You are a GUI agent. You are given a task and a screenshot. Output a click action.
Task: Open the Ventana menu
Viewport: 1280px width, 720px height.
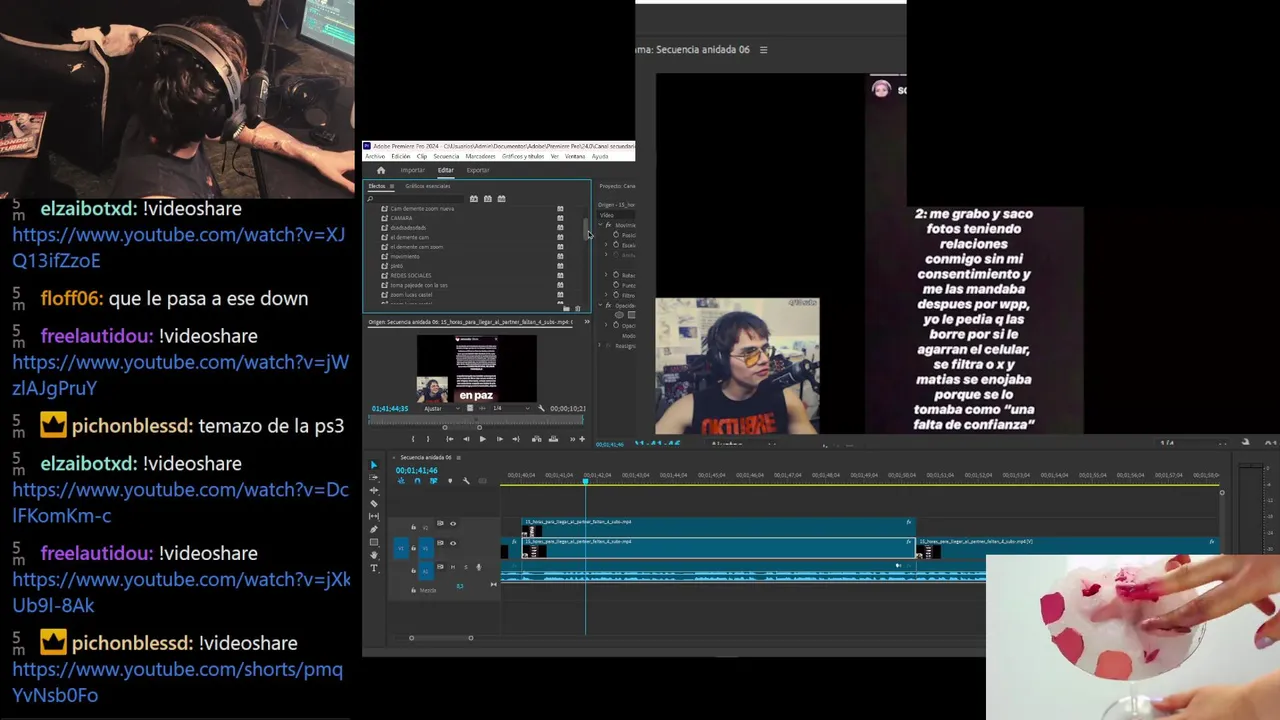pos(575,156)
